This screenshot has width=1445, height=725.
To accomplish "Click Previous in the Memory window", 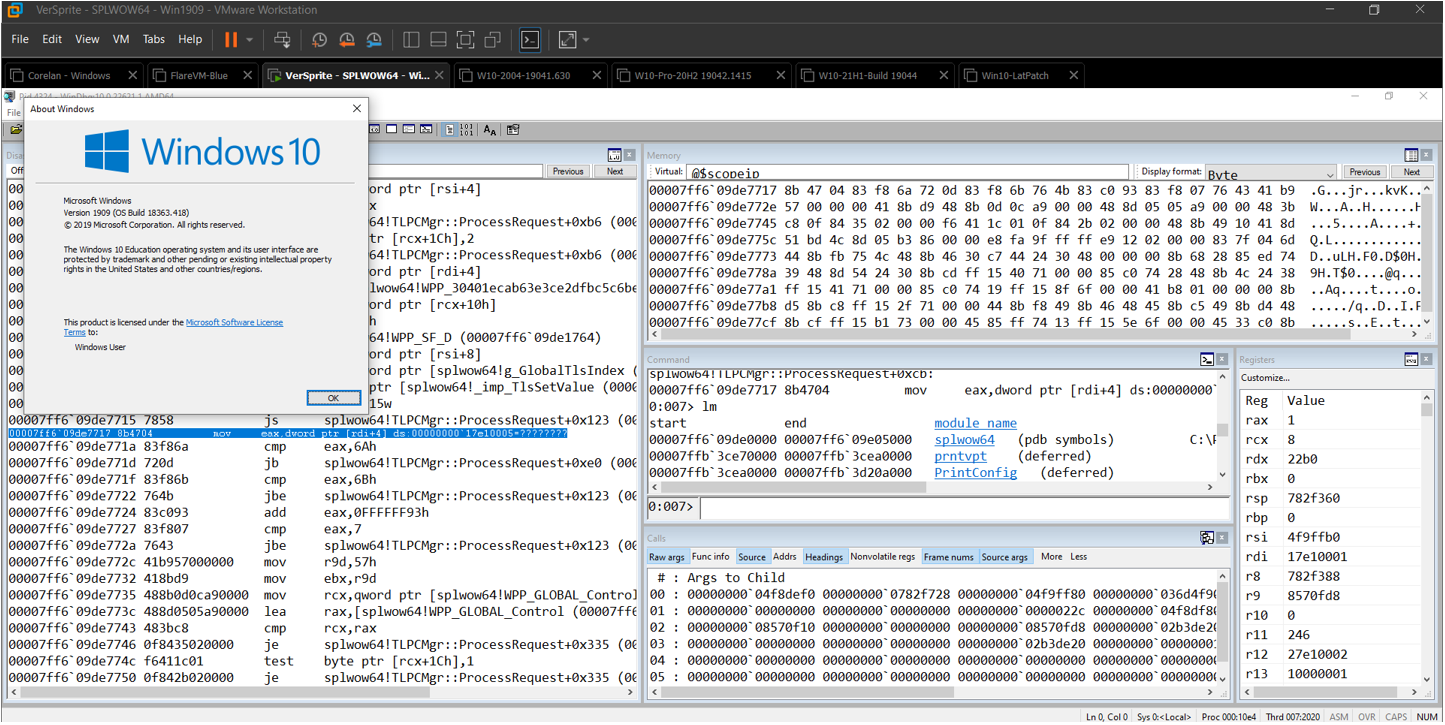I will [1365, 172].
